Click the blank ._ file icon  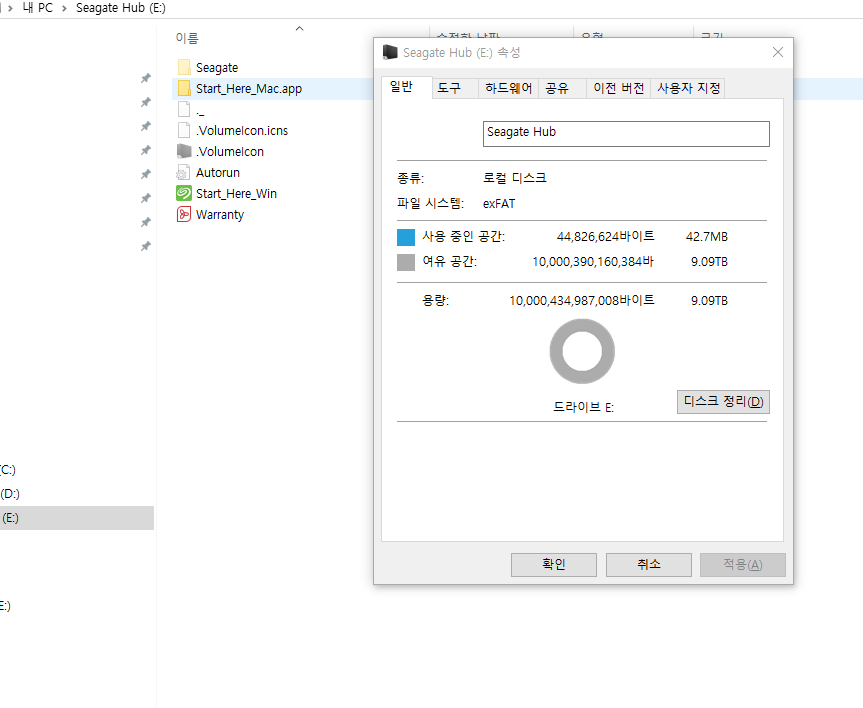pyautogui.click(x=184, y=109)
